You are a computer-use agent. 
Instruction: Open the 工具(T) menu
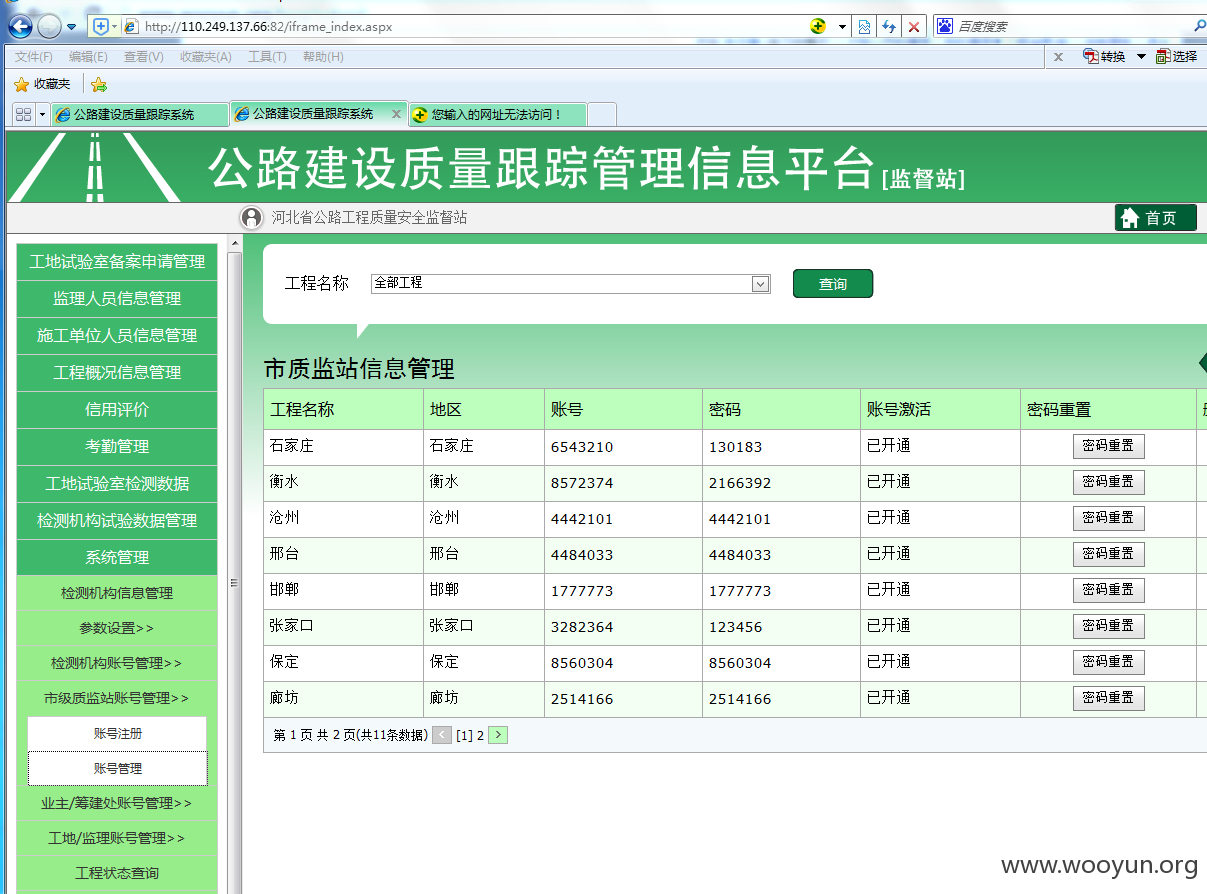pyautogui.click(x=267, y=57)
